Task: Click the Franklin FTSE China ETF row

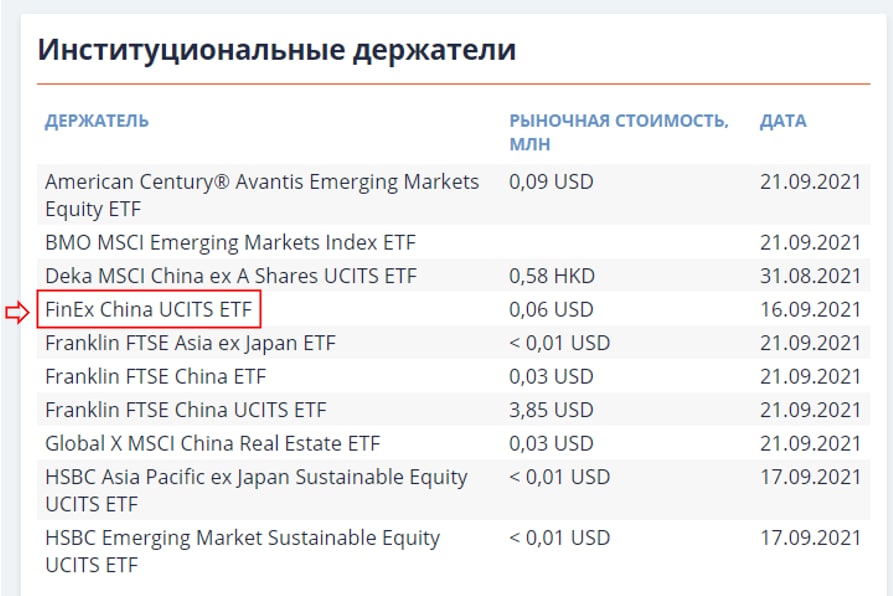Action: [155, 377]
